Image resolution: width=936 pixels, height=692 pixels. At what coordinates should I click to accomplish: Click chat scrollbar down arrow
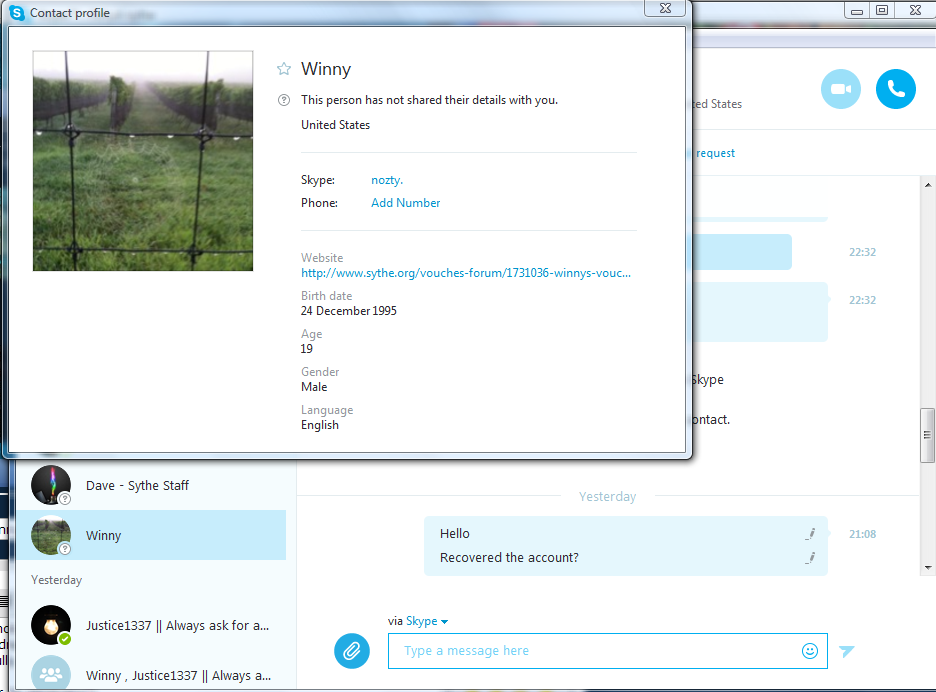point(928,568)
